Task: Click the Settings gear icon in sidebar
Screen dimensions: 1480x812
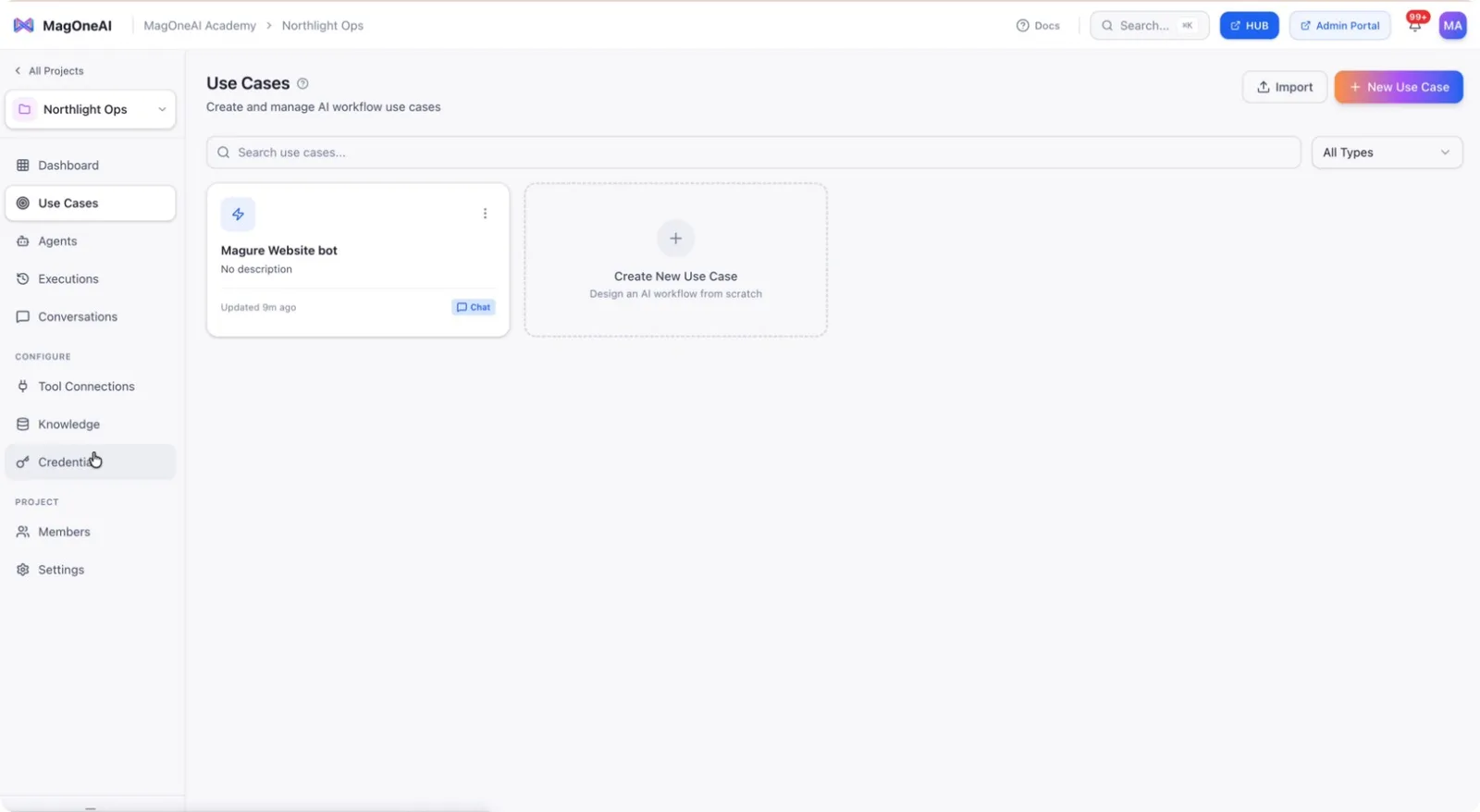Action: [x=23, y=570]
